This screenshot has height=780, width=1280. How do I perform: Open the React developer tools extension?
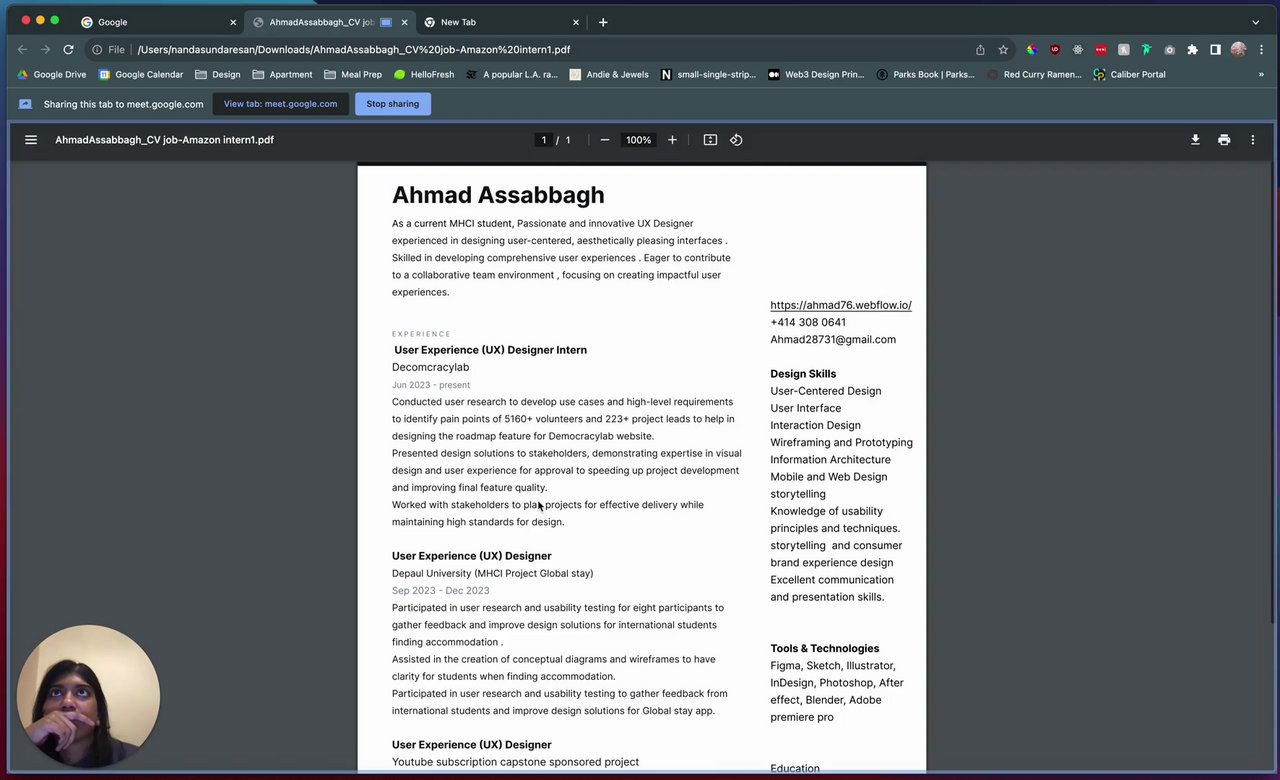point(1078,49)
